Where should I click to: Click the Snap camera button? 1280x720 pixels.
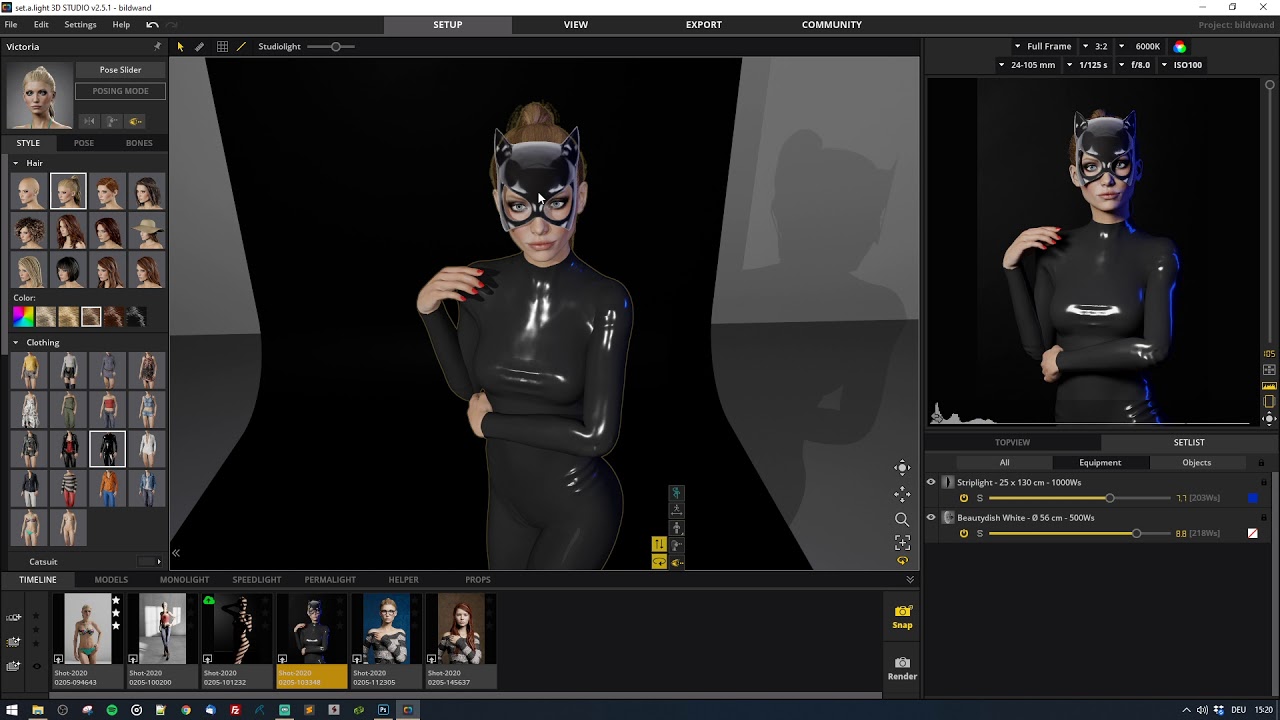(x=902, y=617)
